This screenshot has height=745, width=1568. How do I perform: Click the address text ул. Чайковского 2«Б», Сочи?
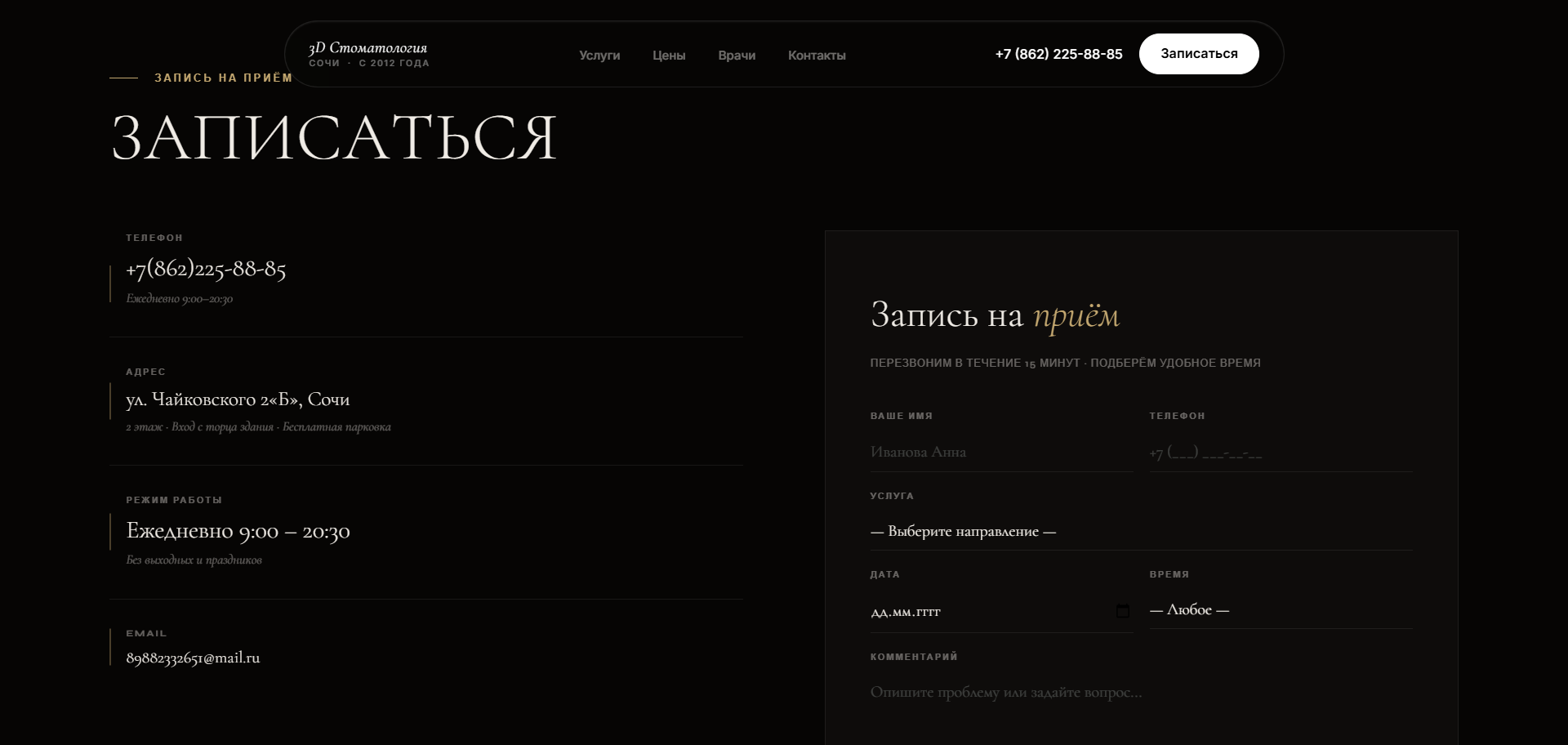[238, 399]
